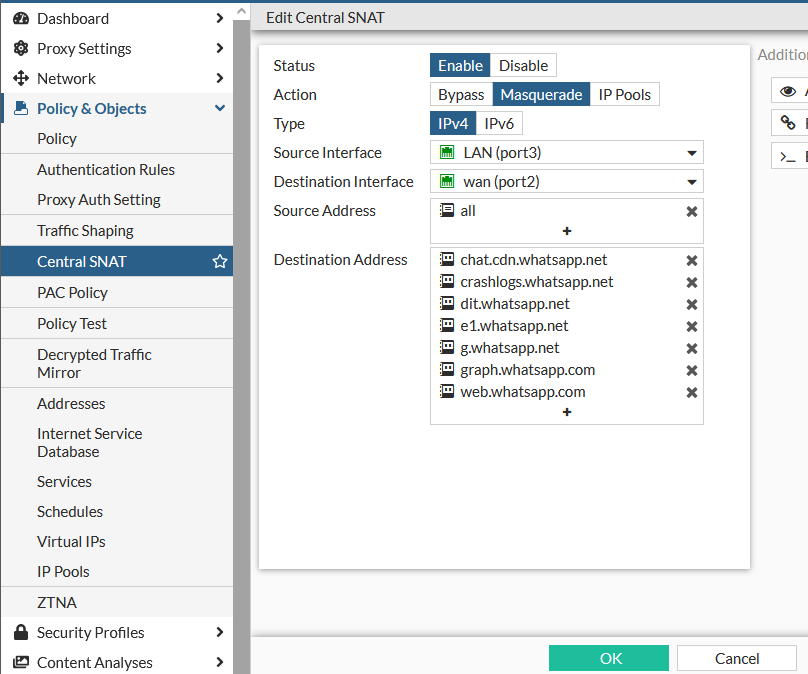Select the IP Pools action option

624,95
